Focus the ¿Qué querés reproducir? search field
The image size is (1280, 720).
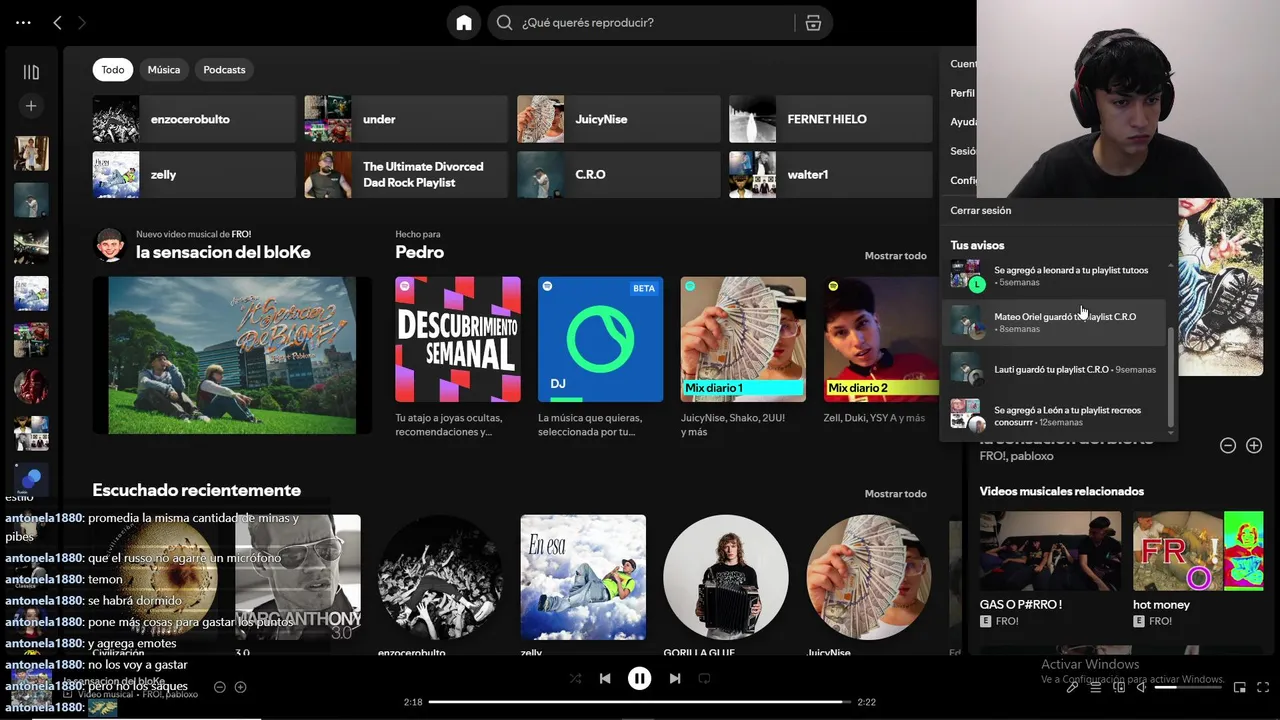tap(655, 22)
